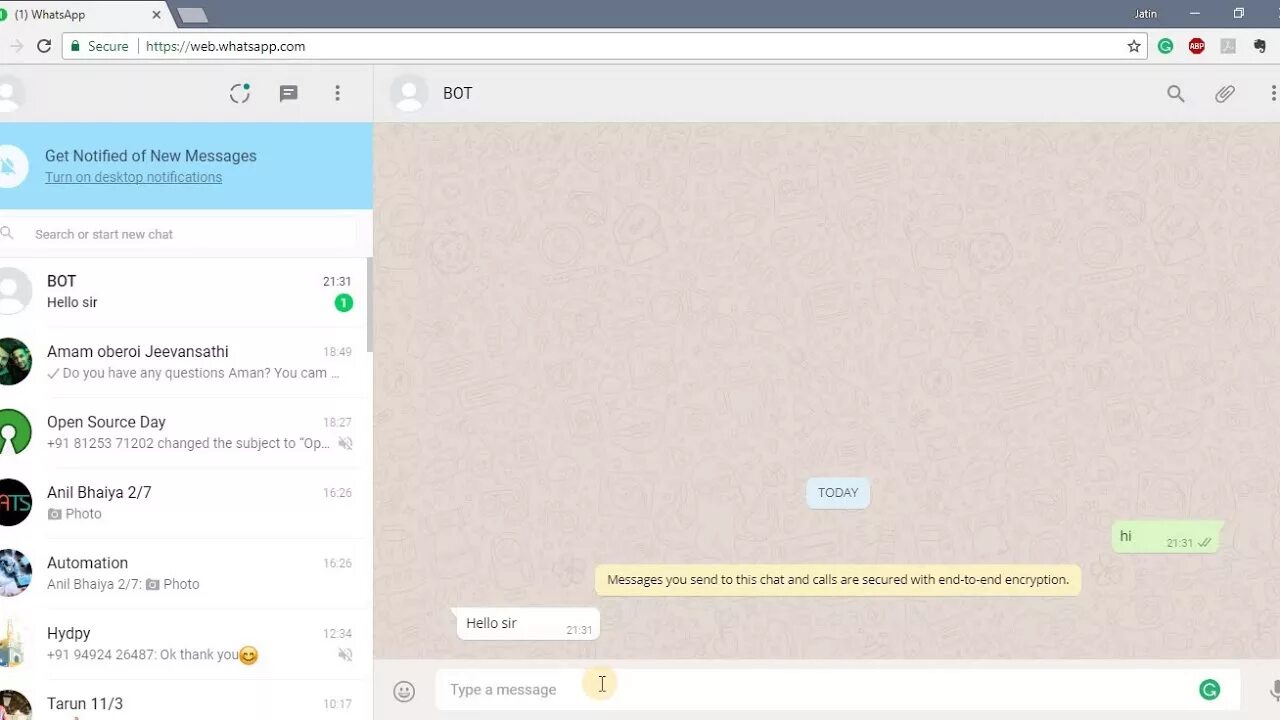Click the muted icon on Hydpy chat
1280x720 pixels.
click(x=345, y=654)
